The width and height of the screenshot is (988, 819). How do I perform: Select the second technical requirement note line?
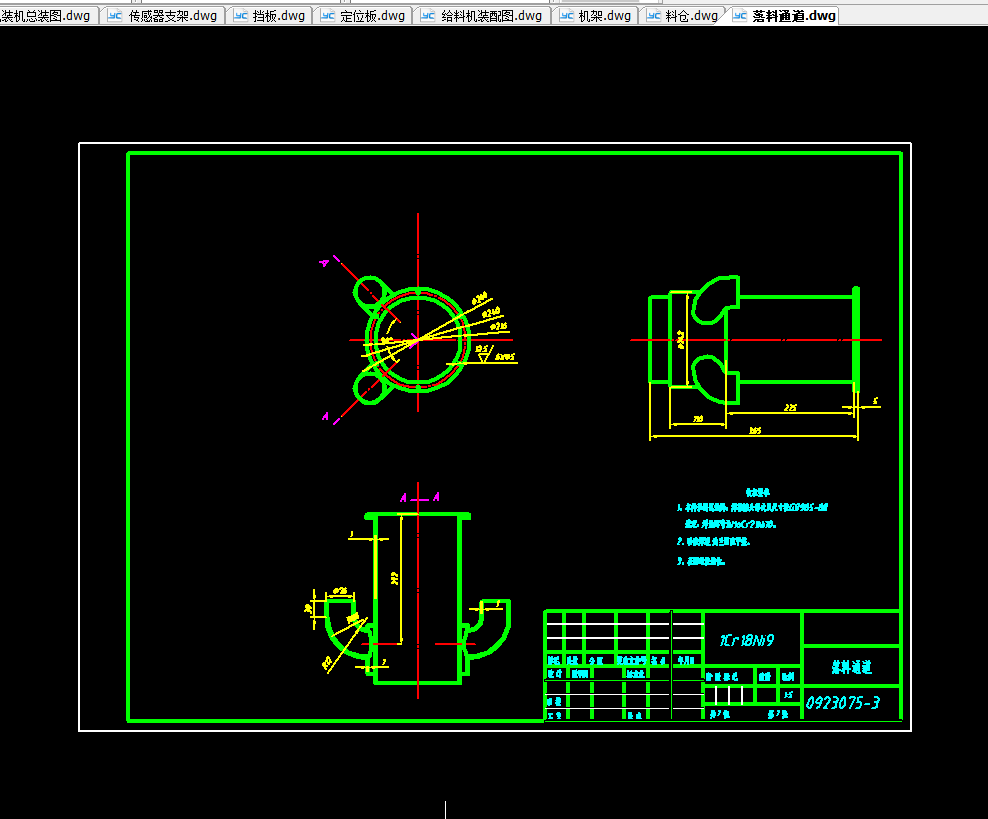(x=713, y=541)
